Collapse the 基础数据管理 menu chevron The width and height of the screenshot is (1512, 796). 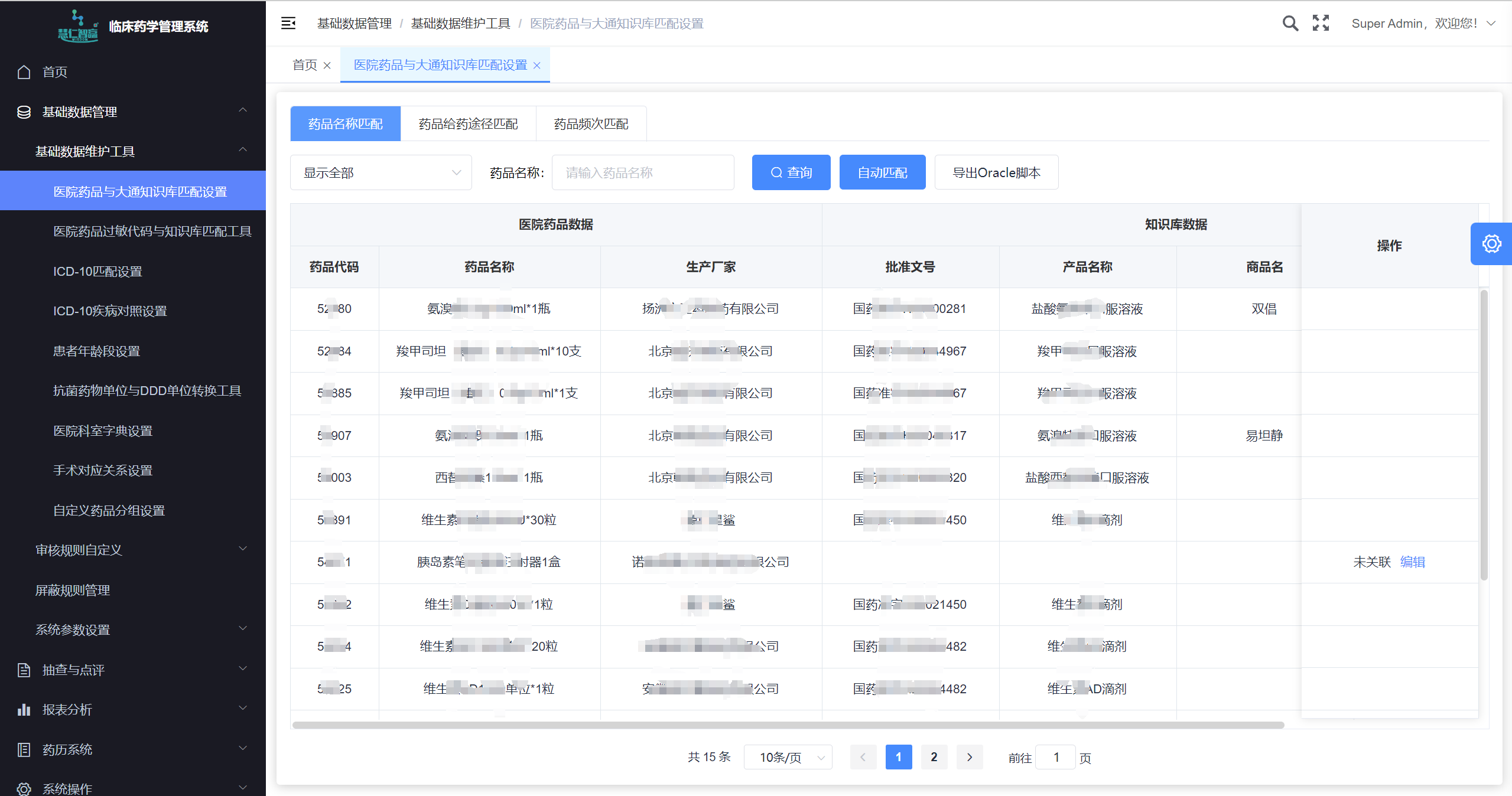tap(243, 110)
